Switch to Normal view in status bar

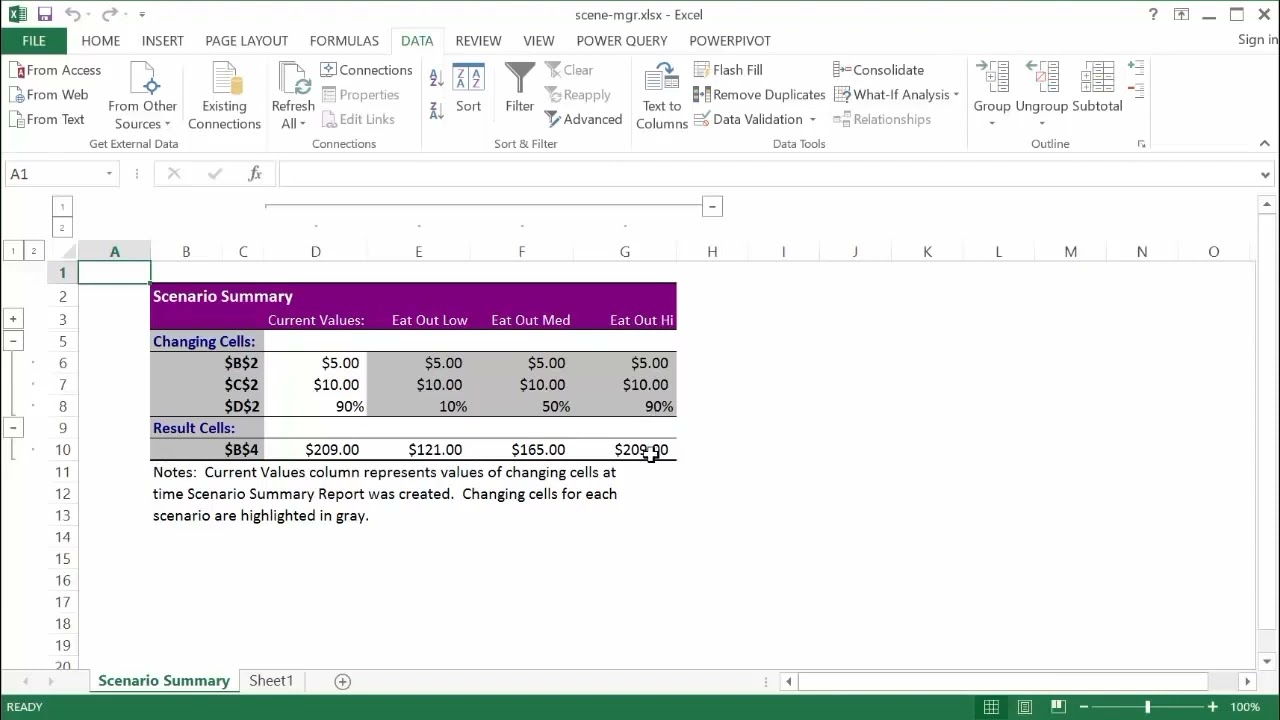[x=991, y=707]
